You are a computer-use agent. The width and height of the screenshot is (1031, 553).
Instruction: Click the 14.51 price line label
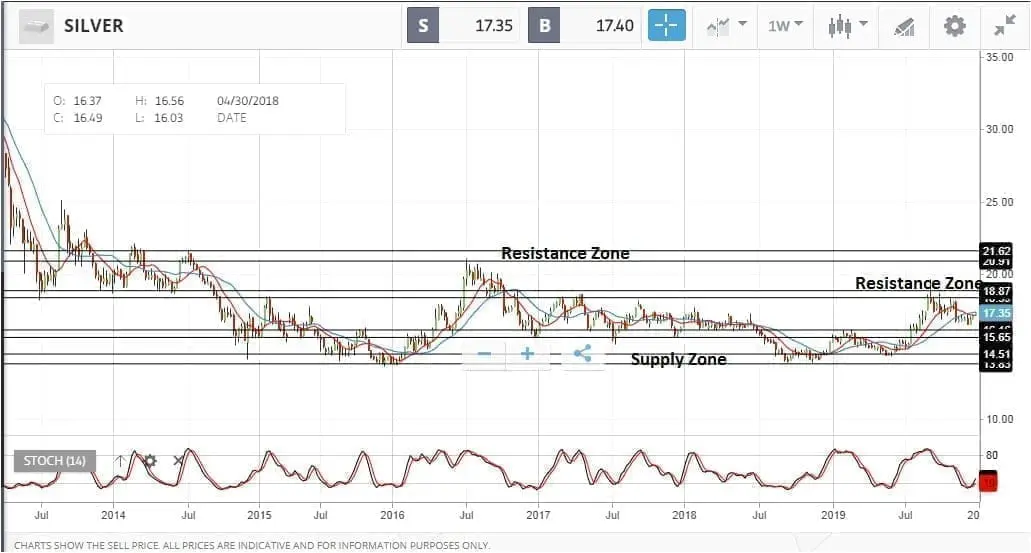coord(996,354)
